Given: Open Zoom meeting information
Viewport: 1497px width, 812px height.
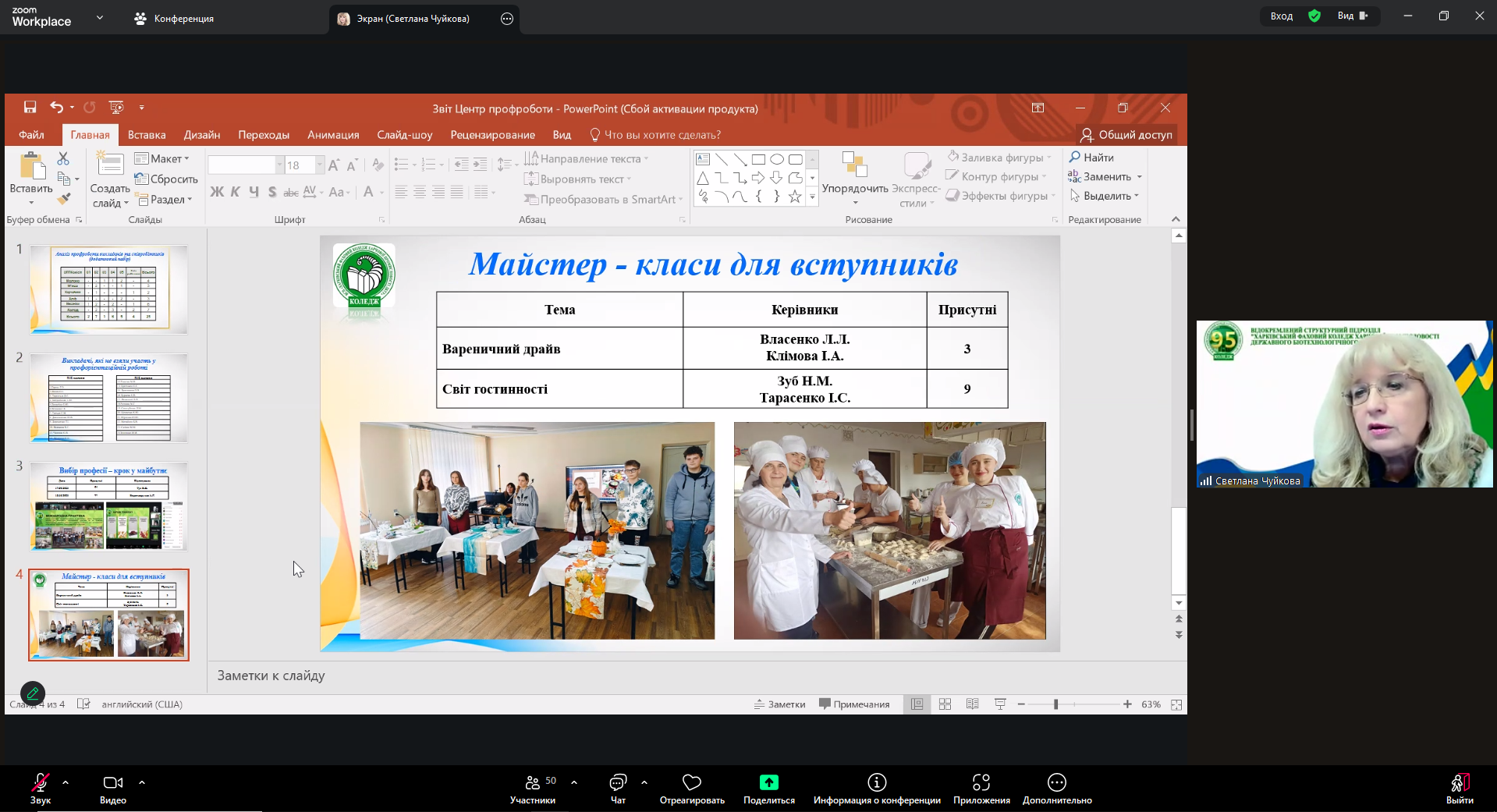Looking at the screenshot, I should [876, 788].
